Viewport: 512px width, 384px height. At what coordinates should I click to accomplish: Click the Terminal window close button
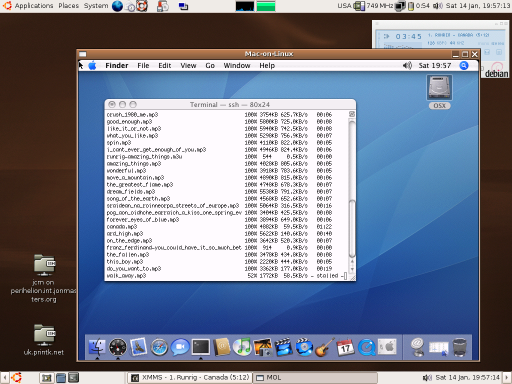coord(112,104)
